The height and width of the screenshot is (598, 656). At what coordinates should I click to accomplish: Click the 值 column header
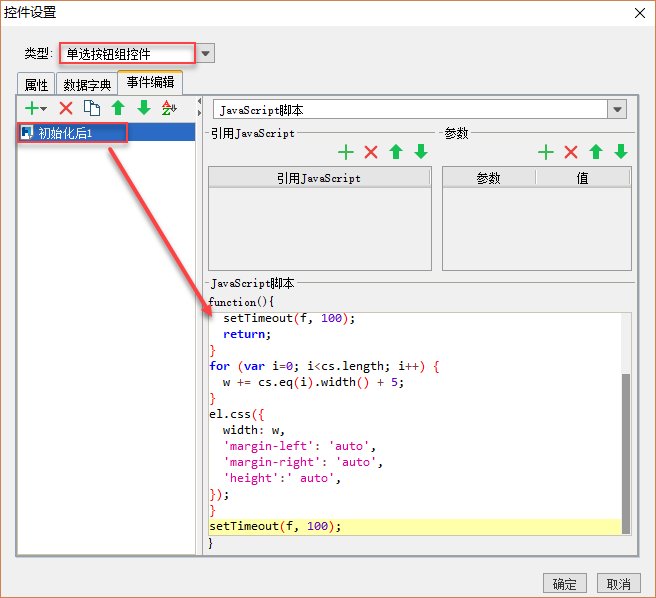[x=583, y=178]
